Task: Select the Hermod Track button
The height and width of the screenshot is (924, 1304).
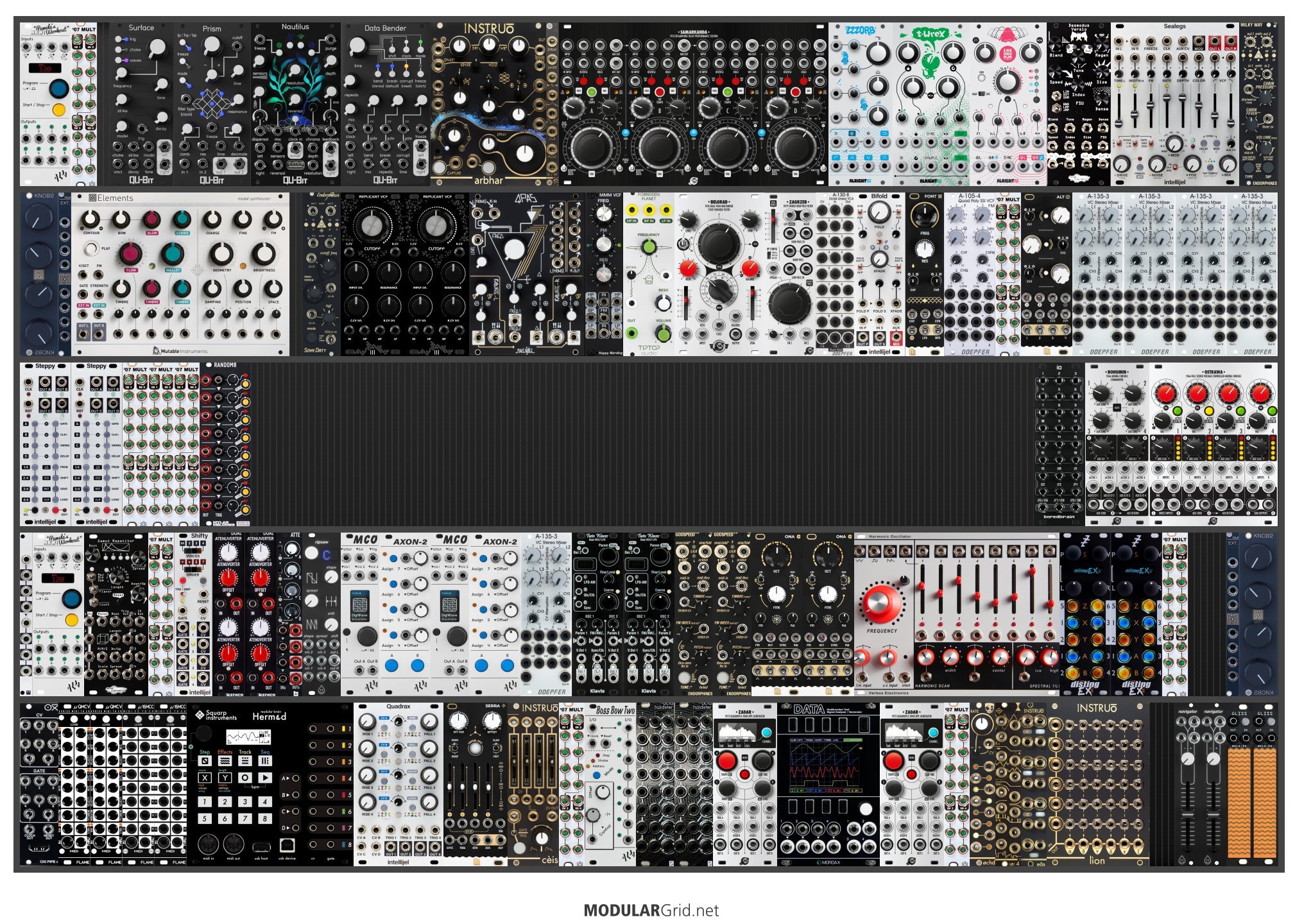Action: 245,760
